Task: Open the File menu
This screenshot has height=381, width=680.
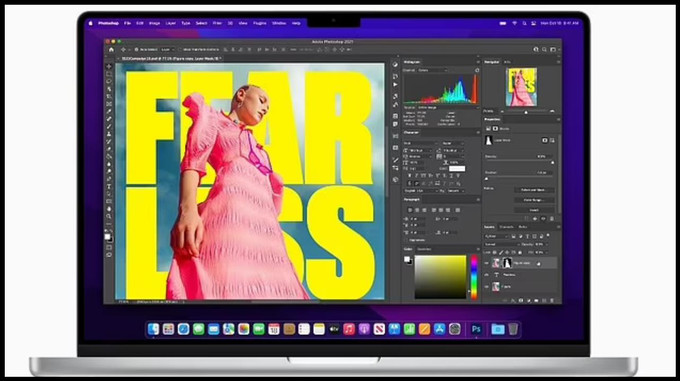Action: 128,23
